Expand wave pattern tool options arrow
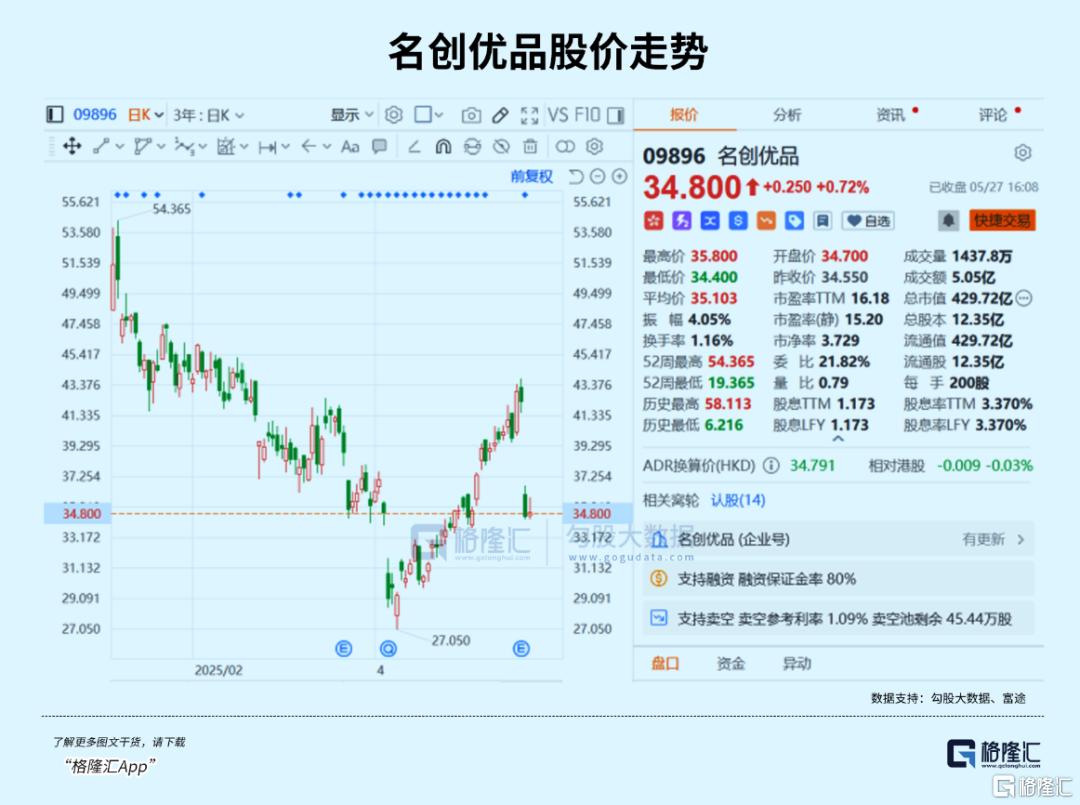The height and width of the screenshot is (805, 1080). (x=202, y=147)
